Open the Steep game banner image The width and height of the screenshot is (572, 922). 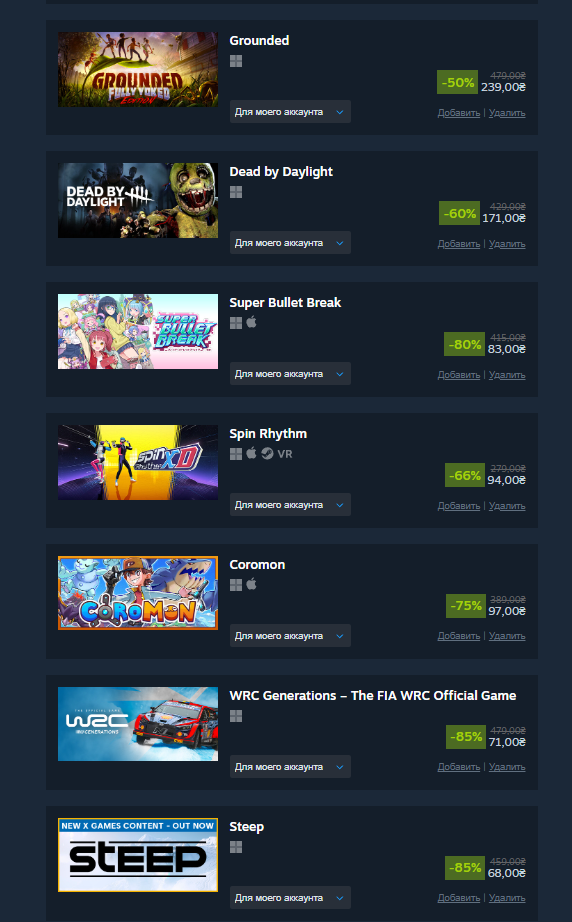click(x=138, y=855)
